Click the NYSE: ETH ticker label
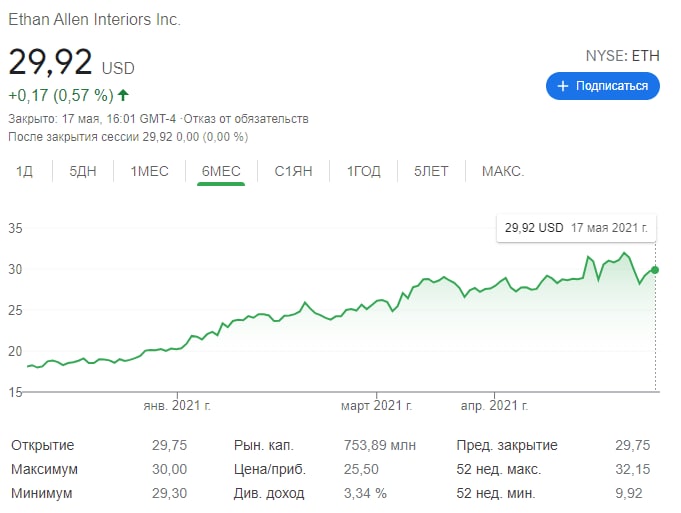This screenshot has height=513, width=681. pyautogui.click(x=622, y=56)
